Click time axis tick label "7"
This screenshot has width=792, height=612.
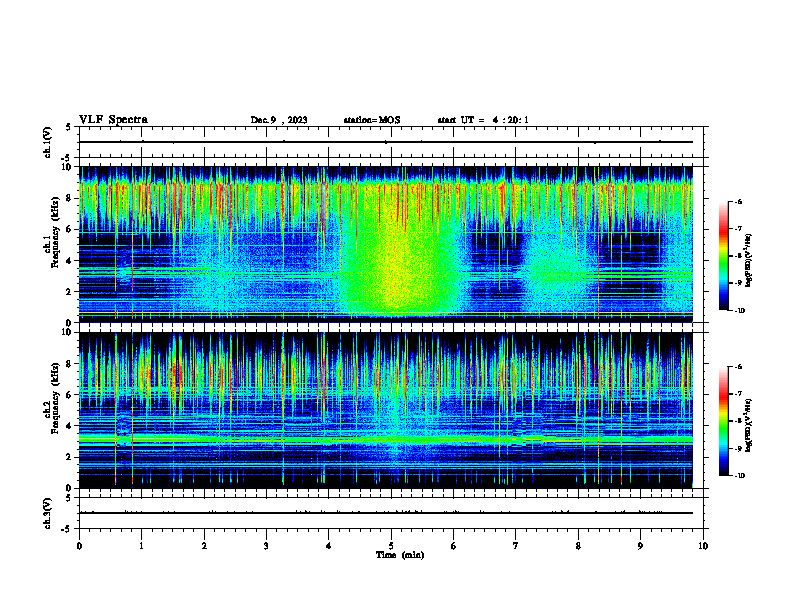pyautogui.click(x=516, y=546)
